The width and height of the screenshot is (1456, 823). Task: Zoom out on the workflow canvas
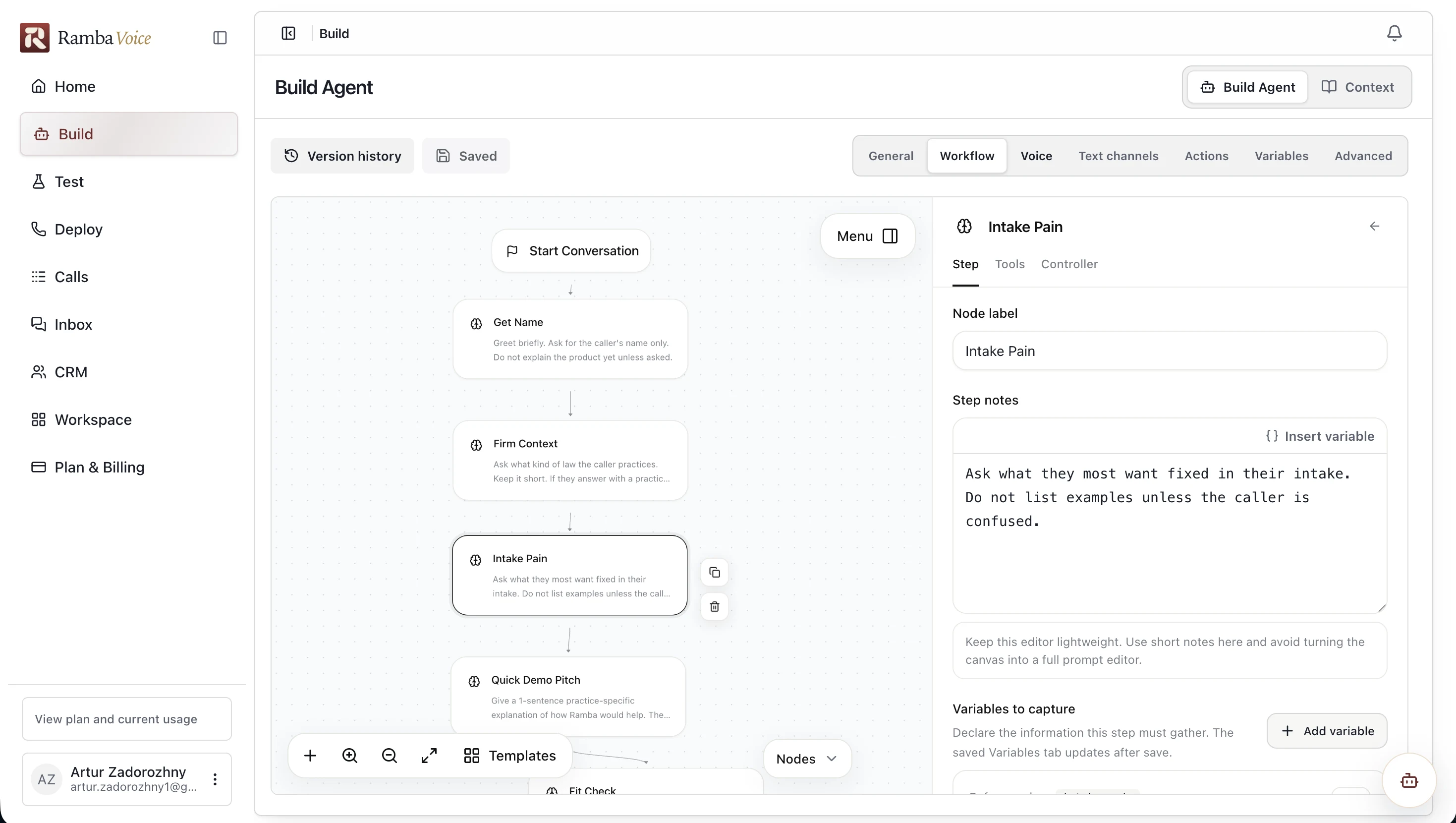[390, 756]
